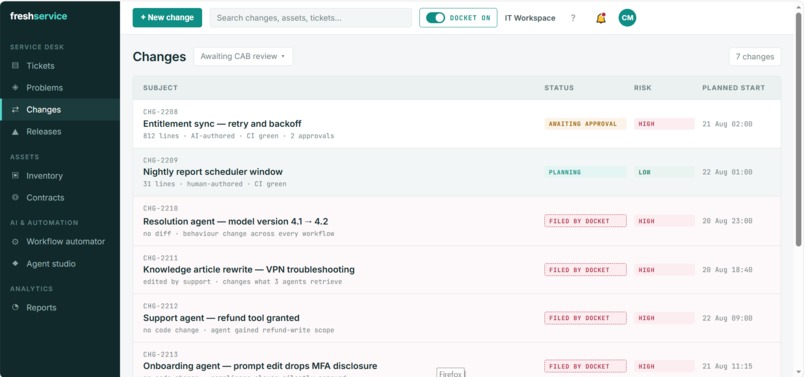Click the Status column header
The width and height of the screenshot is (806, 377).
pyautogui.click(x=559, y=88)
